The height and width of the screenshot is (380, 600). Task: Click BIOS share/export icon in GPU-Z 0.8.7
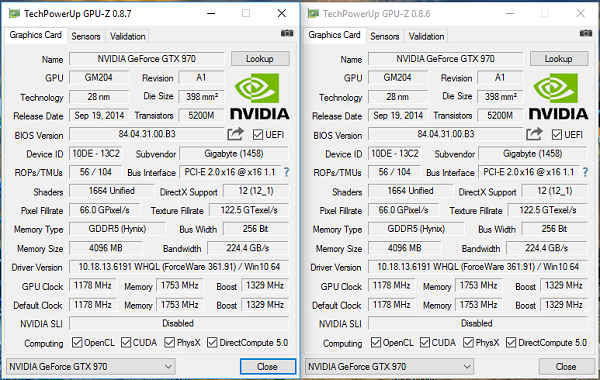235,134
